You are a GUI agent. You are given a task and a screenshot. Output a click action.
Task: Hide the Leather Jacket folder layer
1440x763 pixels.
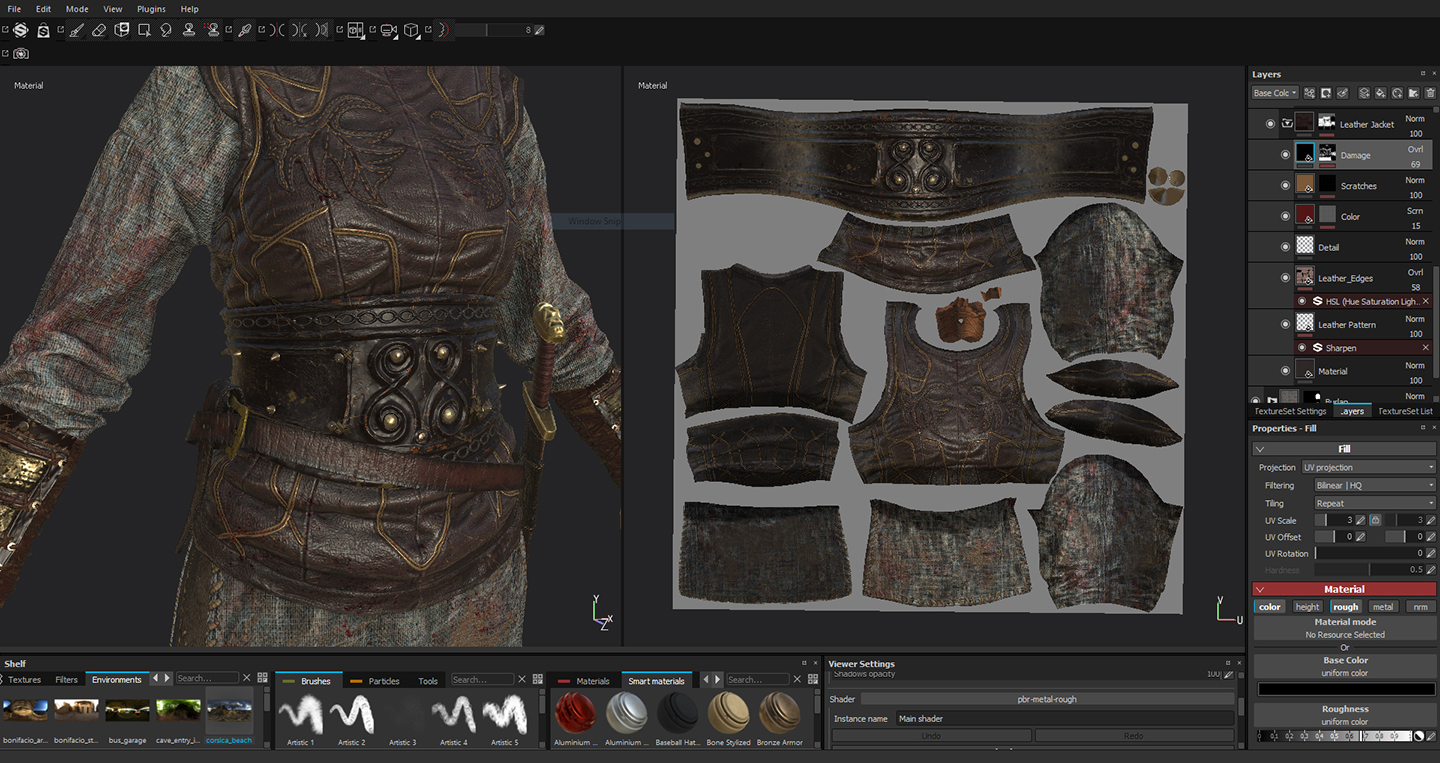tap(1271, 124)
